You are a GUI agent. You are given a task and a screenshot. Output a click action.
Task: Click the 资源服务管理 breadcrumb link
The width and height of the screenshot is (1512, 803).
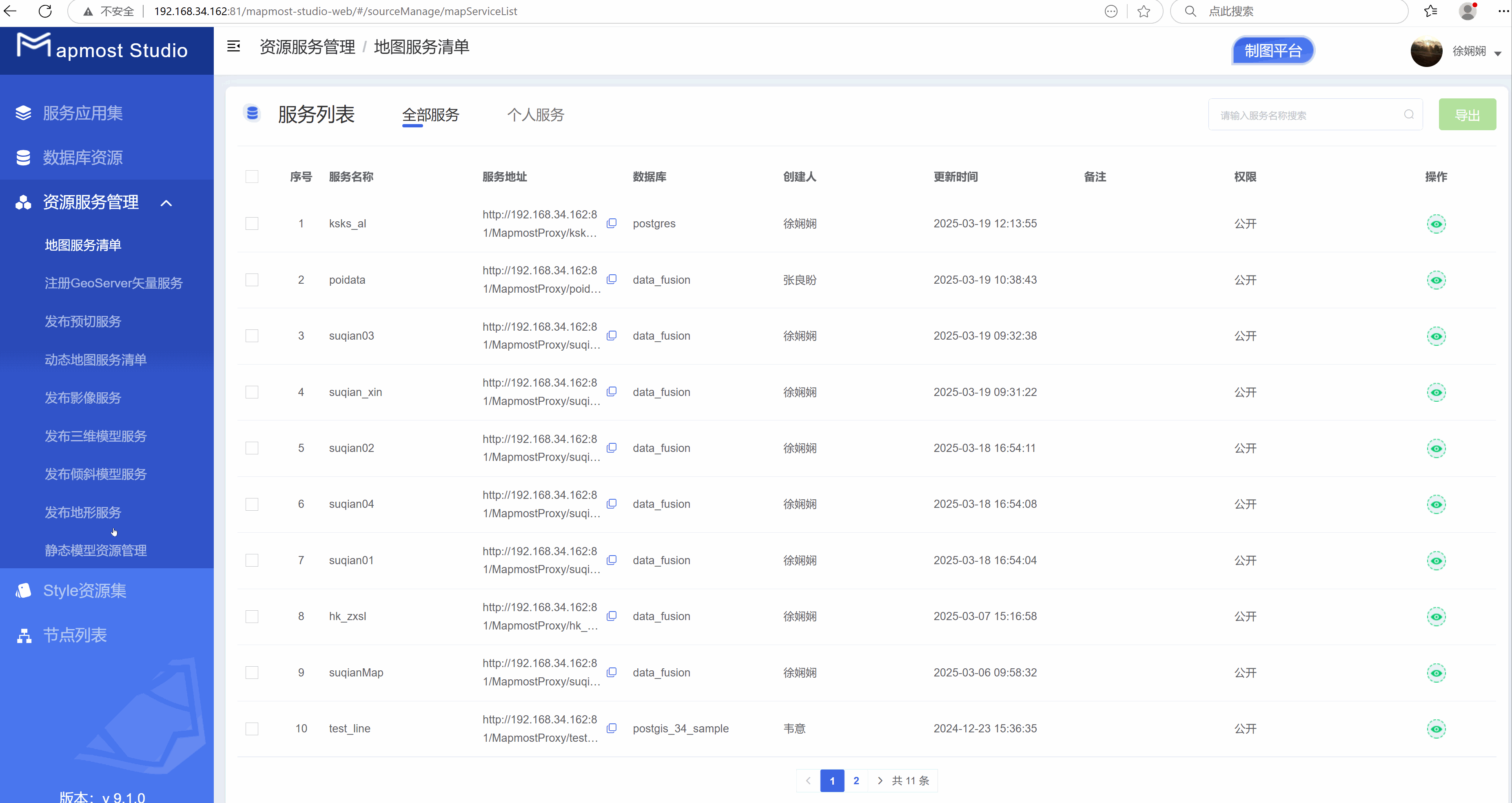point(307,47)
